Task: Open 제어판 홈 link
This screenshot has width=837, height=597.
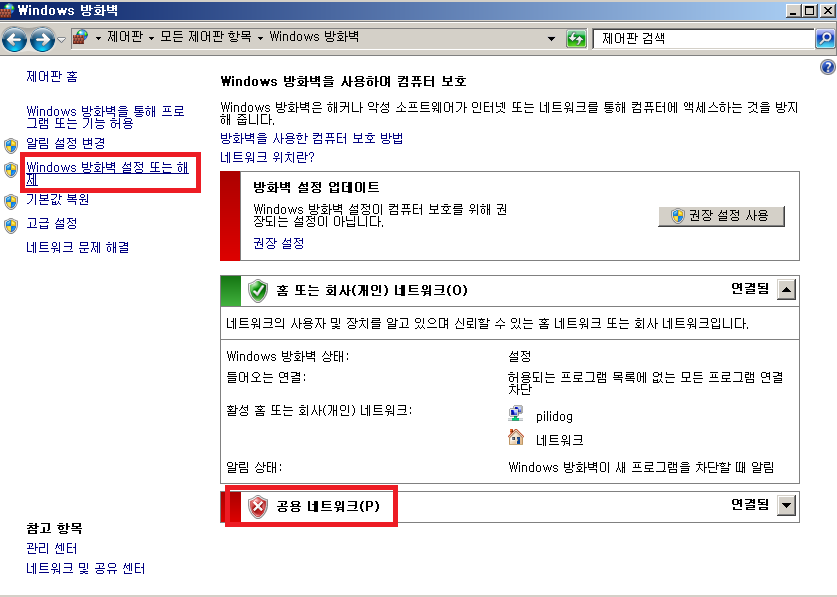Action: point(52,76)
